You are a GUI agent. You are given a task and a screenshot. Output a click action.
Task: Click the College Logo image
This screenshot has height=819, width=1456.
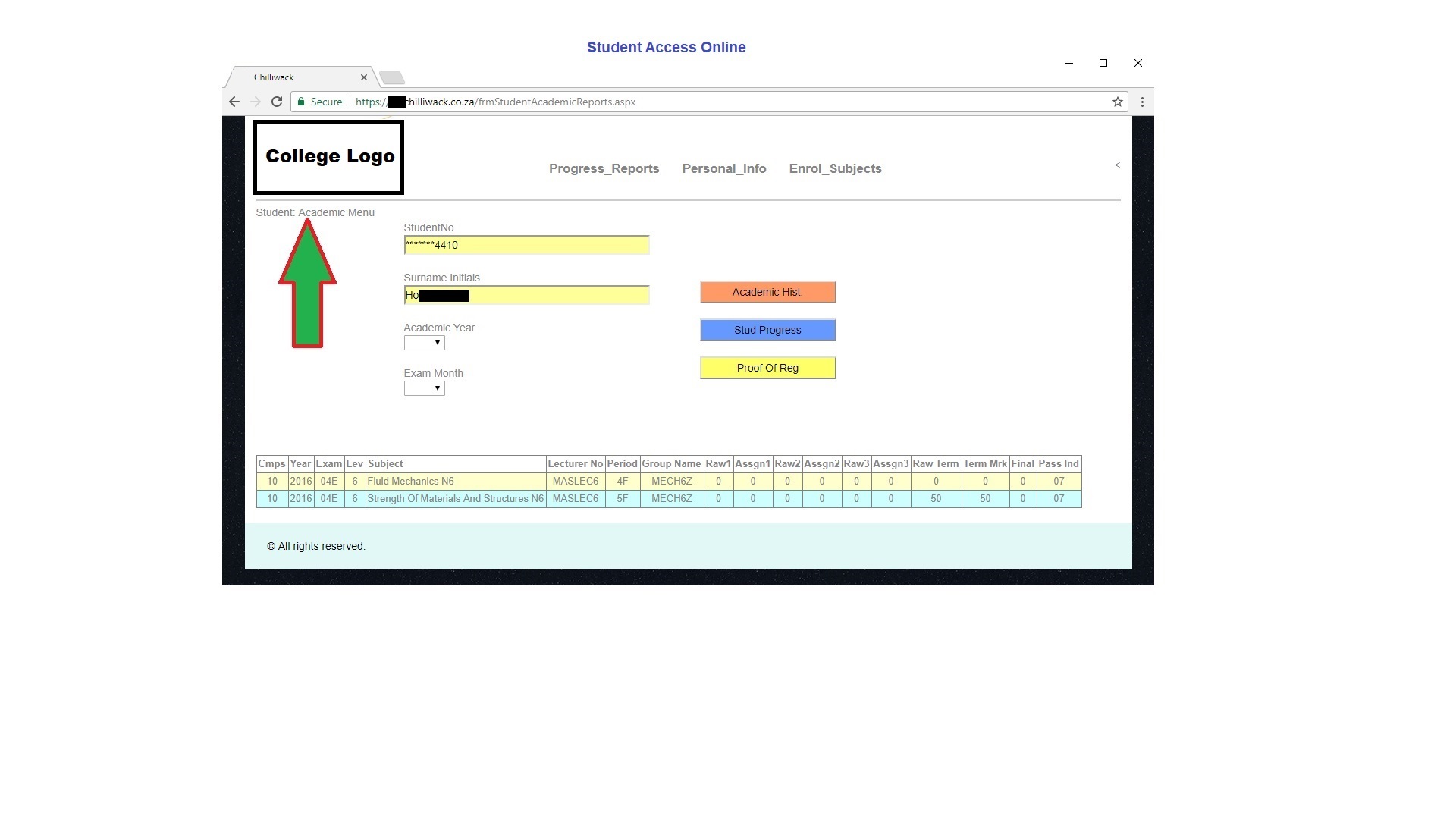click(328, 157)
